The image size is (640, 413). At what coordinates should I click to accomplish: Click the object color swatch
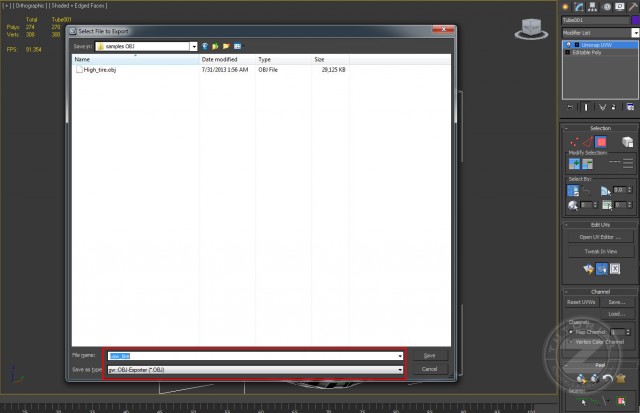tap(634, 19)
